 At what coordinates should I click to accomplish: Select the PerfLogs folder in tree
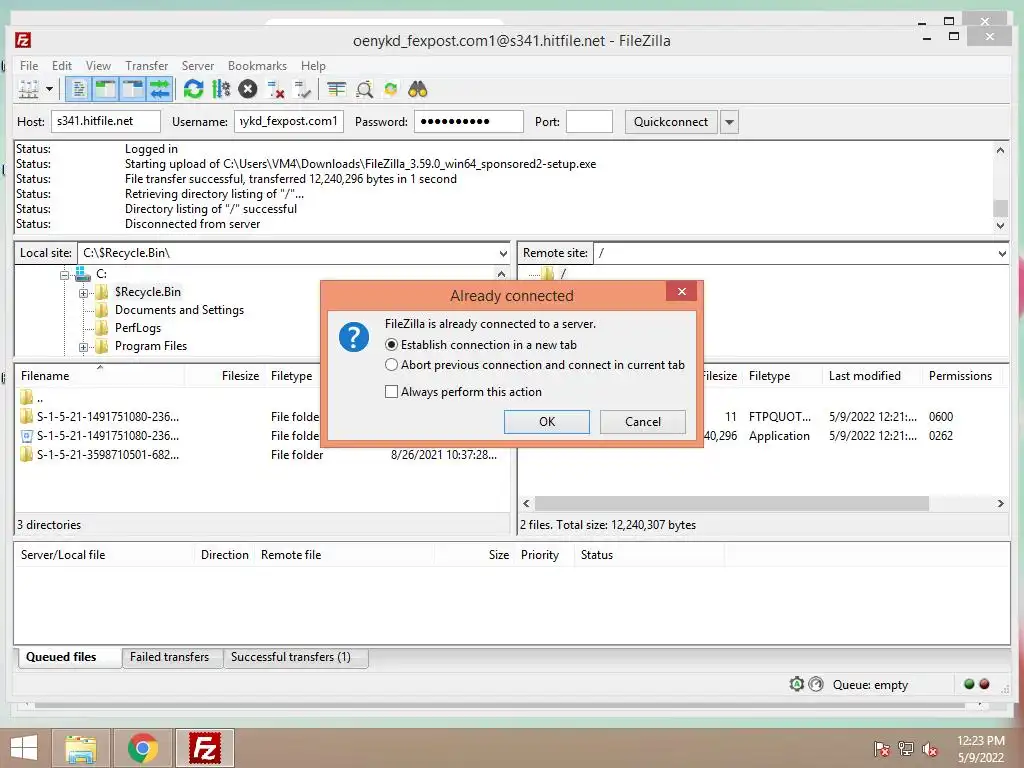point(138,328)
